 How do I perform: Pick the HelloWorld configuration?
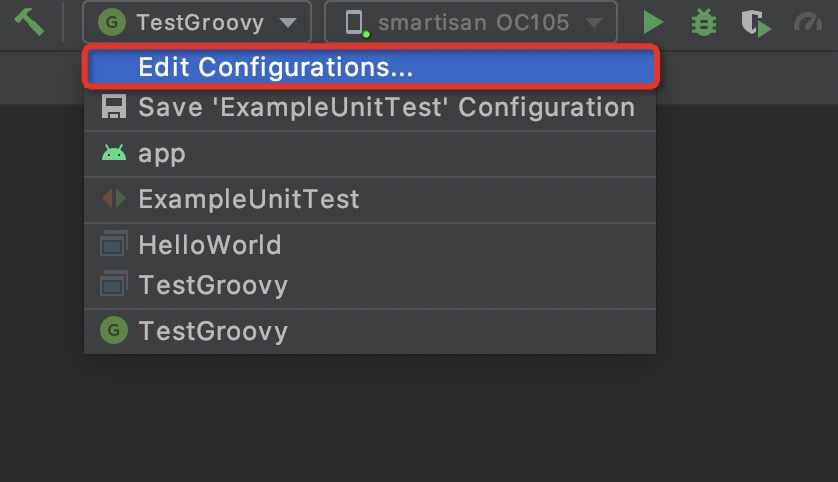[370, 245]
